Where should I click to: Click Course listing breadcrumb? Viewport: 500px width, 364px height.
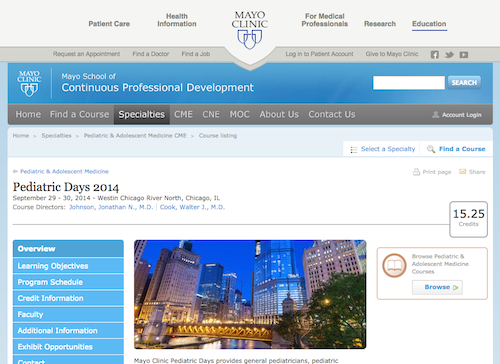(x=218, y=136)
